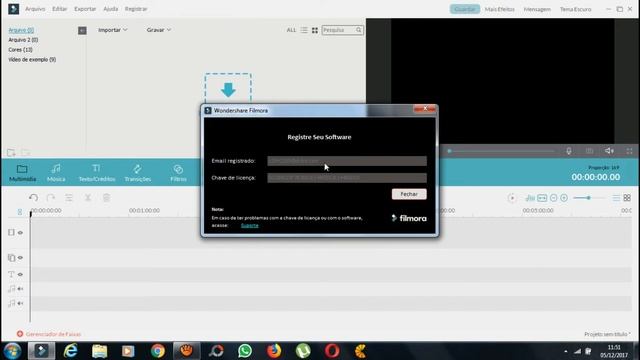Viewport: 640px width, 360px height.
Task: Click the ALL media filter
Action: (291, 30)
